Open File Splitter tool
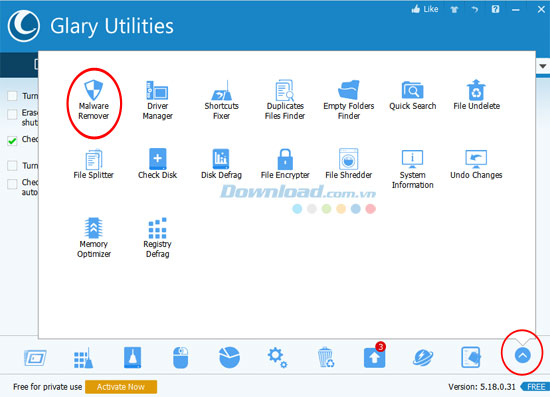The height and width of the screenshot is (397, 550). tap(94, 164)
